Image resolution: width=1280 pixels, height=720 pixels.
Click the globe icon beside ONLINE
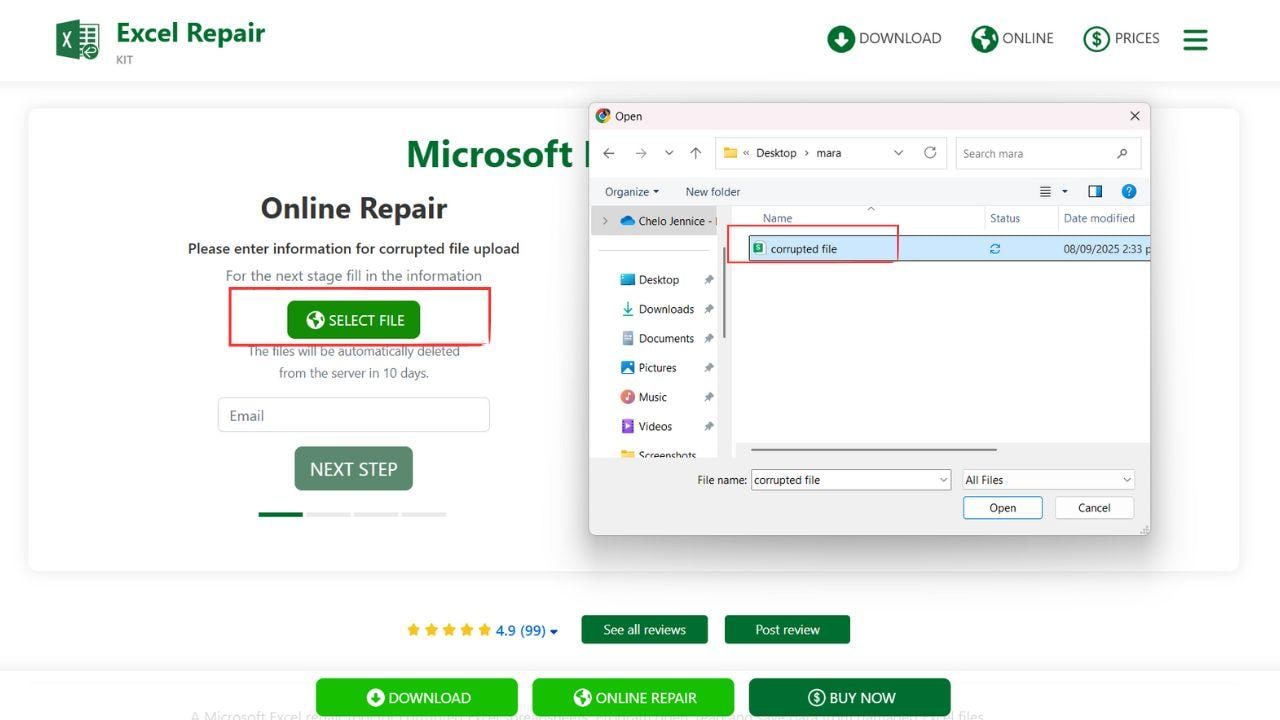pyautogui.click(x=985, y=39)
